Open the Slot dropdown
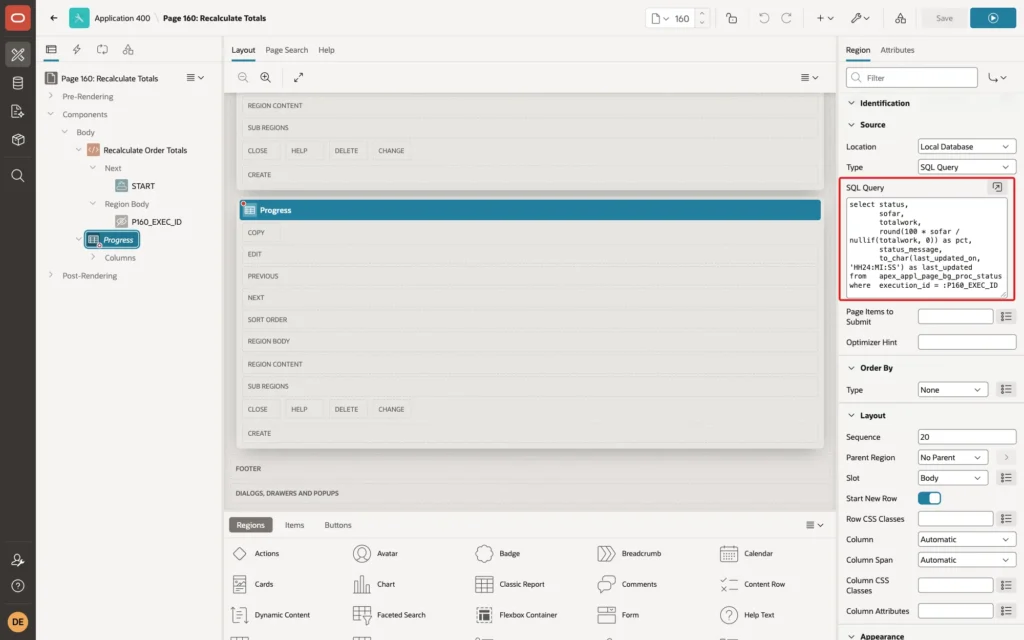Image resolution: width=1024 pixels, height=640 pixels. pyautogui.click(x=952, y=478)
